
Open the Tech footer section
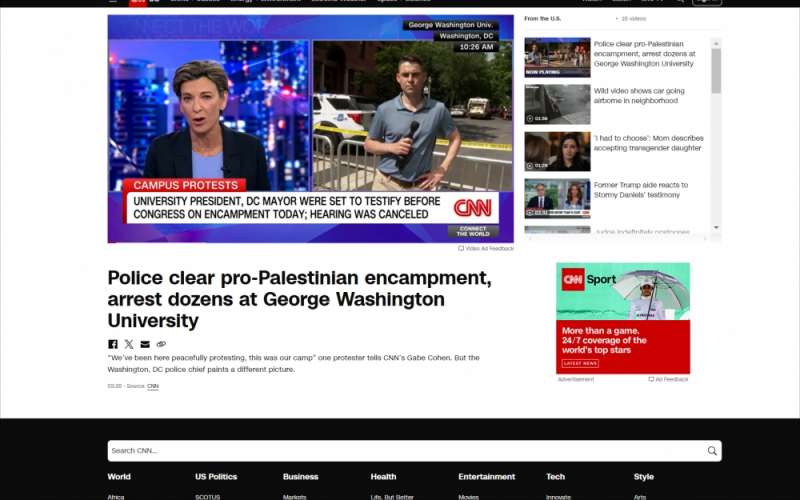coord(555,477)
